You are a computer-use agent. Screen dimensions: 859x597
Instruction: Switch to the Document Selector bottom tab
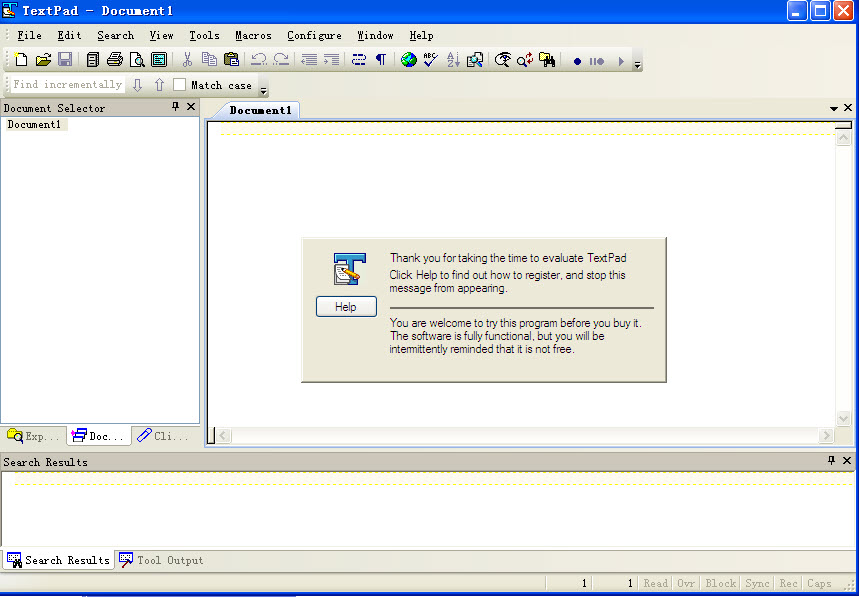(x=99, y=436)
